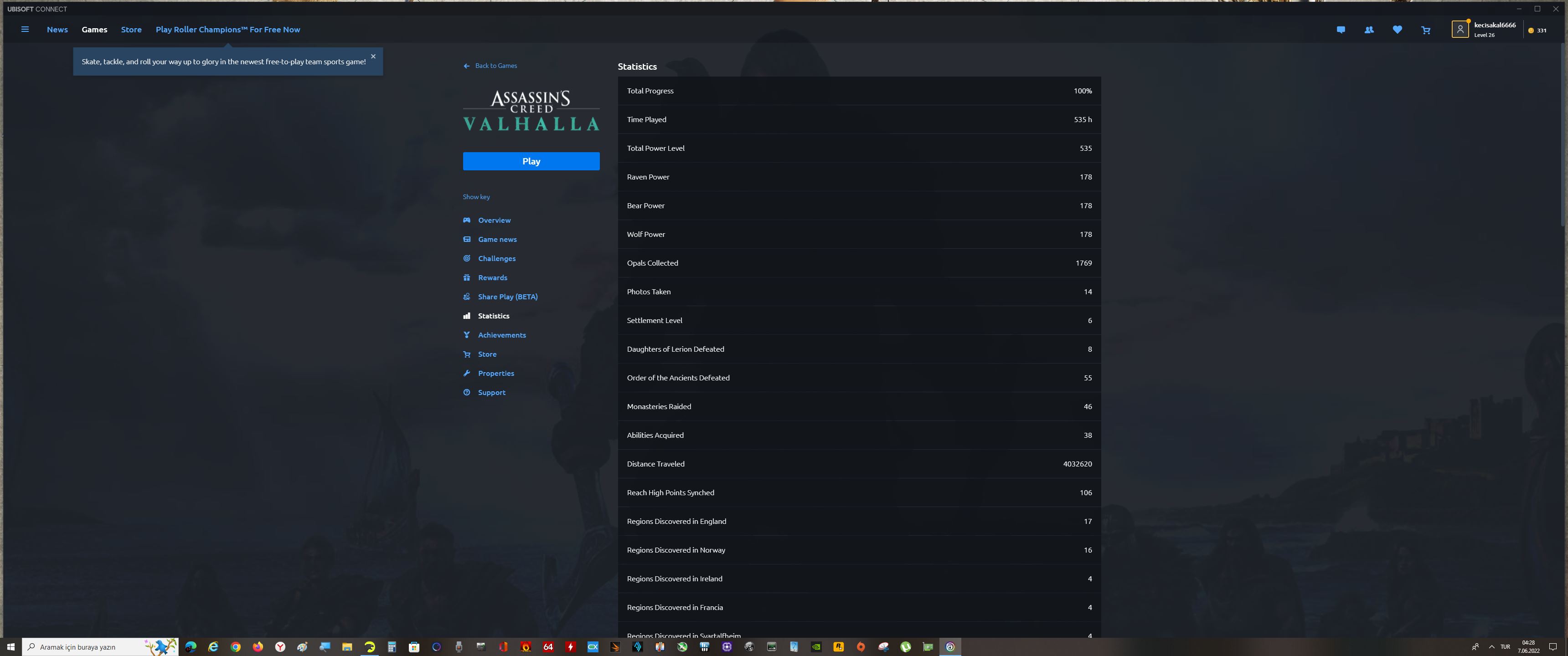The width and height of the screenshot is (1568, 656).
Task: Click the Assassin's Creed Valhalla logo
Action: (x=531, y=111)
